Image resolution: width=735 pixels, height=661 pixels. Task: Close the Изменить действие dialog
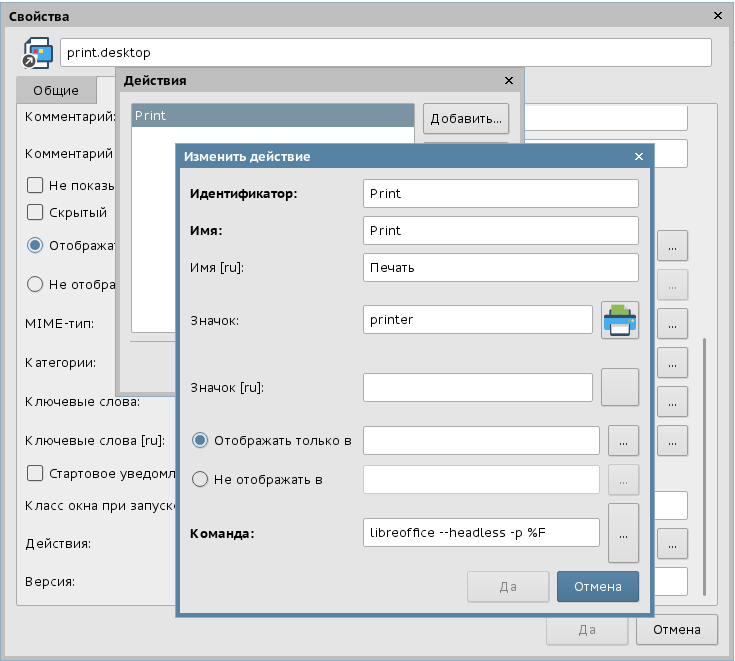click(x=639, y=157)
